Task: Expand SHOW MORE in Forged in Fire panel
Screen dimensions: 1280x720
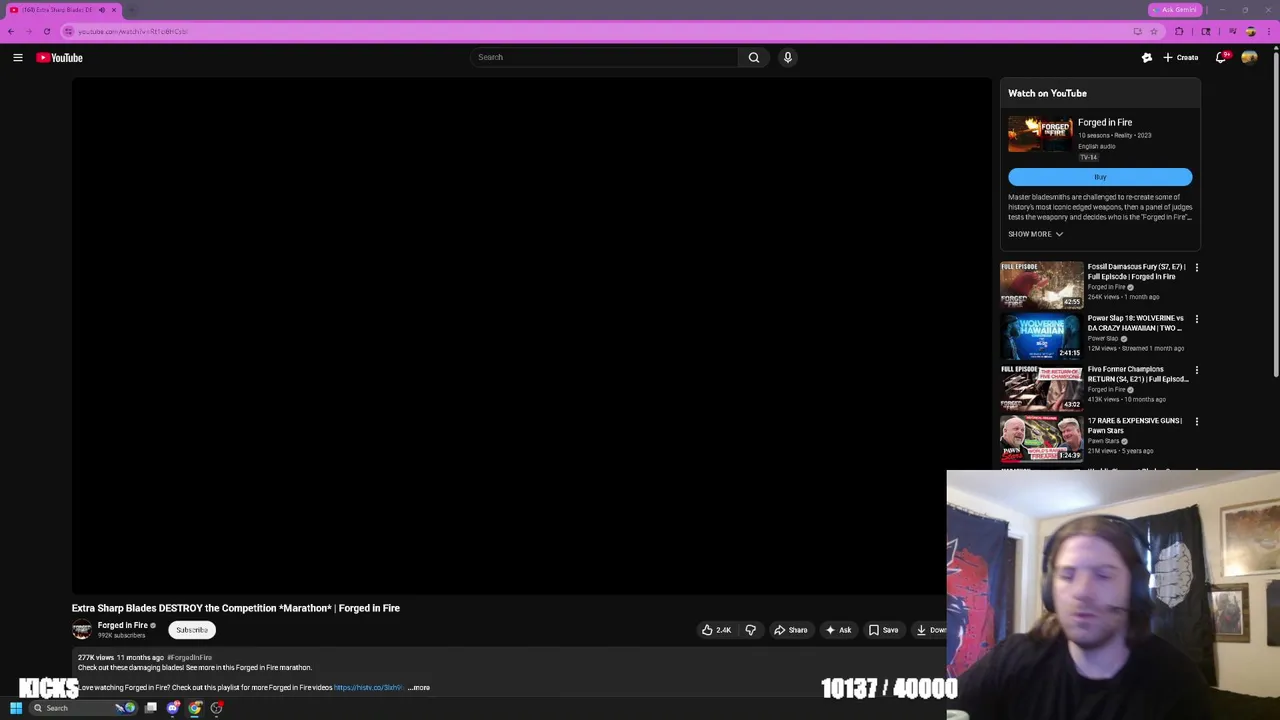Action: coord(1035,234)
